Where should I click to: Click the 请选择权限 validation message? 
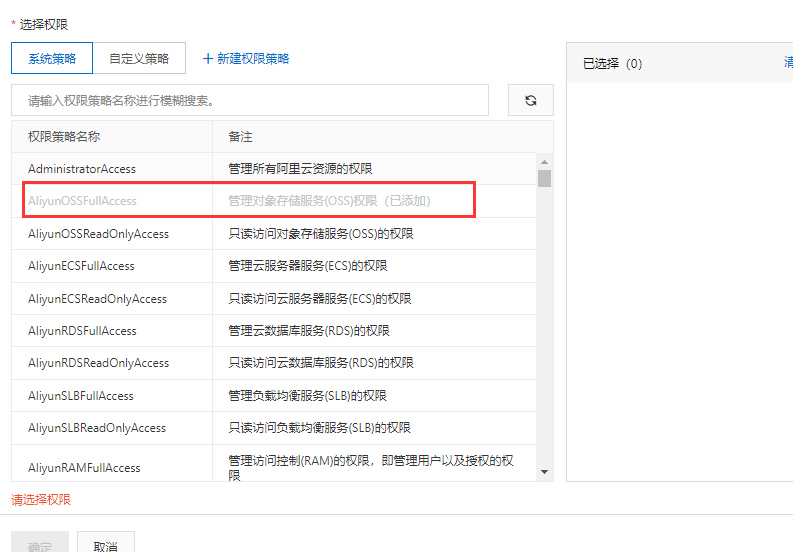click(x=41, y=500)
